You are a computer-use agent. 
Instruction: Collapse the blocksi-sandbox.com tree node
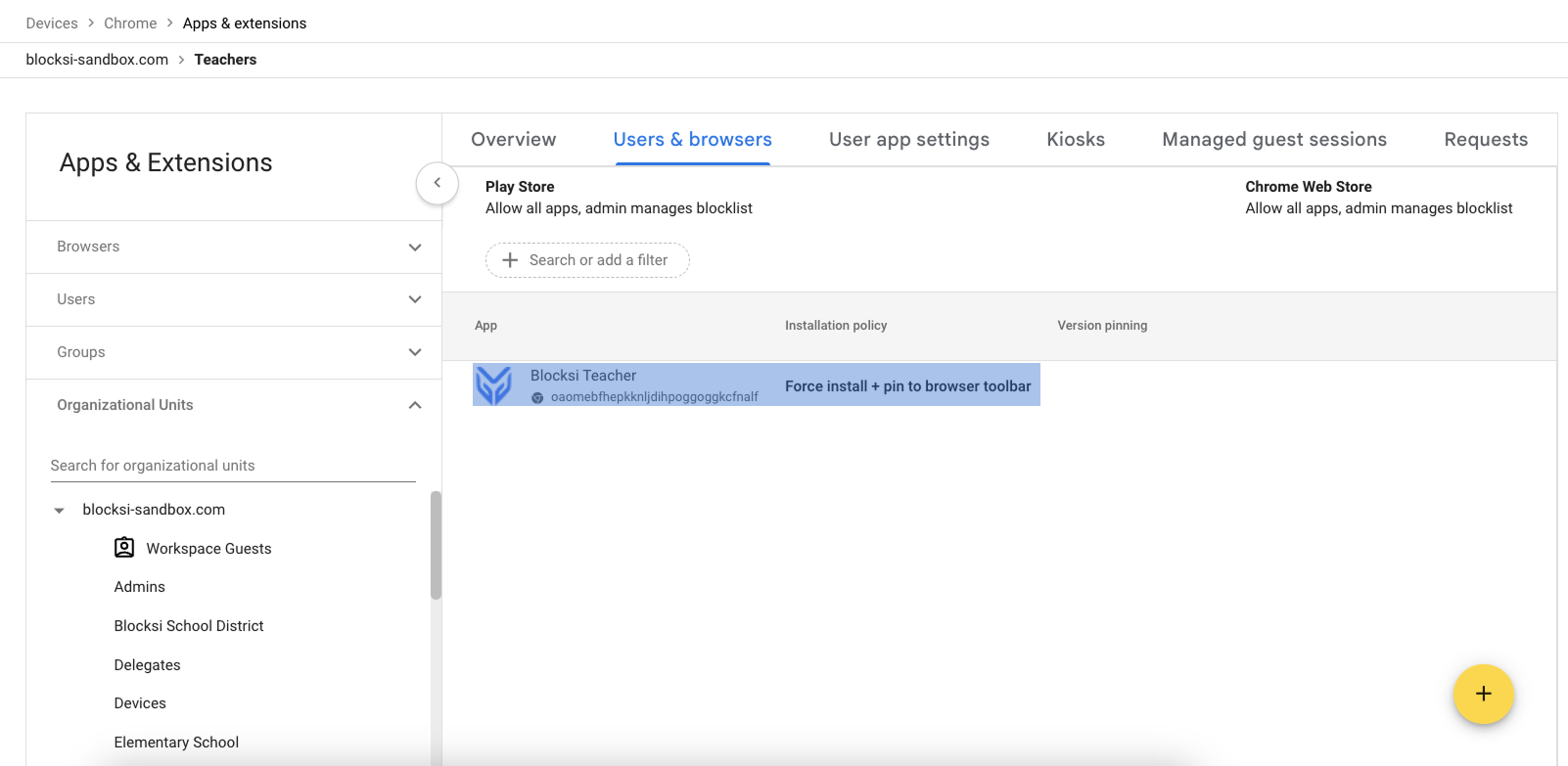pyautogui.click(x=60, y=510)
